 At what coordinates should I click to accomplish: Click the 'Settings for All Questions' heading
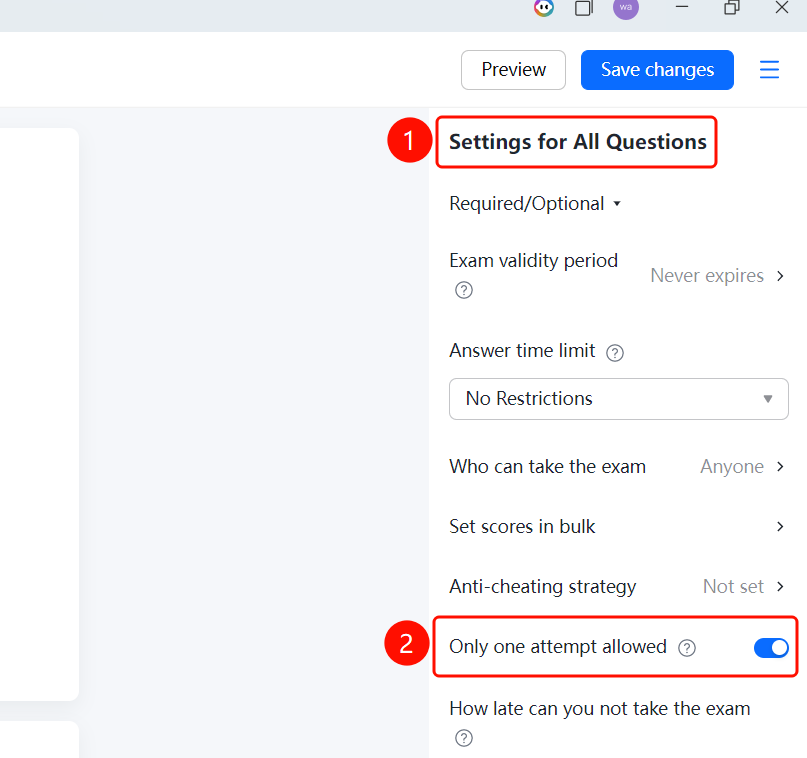coord(577,142)
